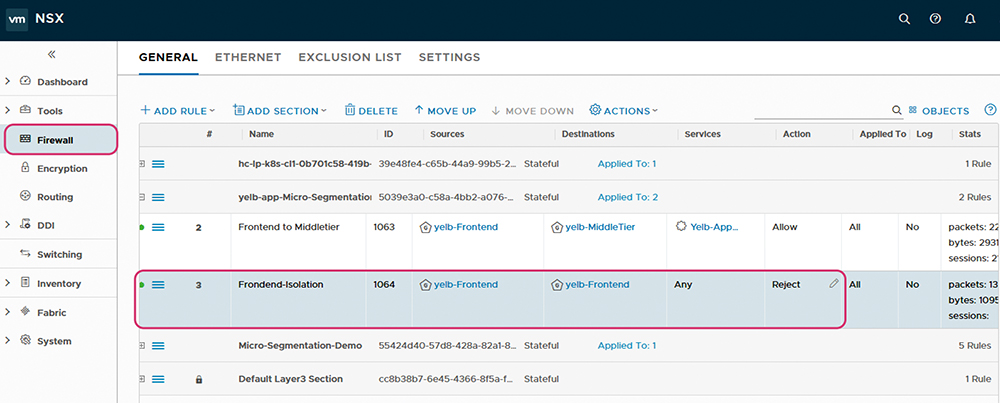Open the ADD SECTION dropdown
This screenshot has width=1000, height=403.
click(280, 111)
